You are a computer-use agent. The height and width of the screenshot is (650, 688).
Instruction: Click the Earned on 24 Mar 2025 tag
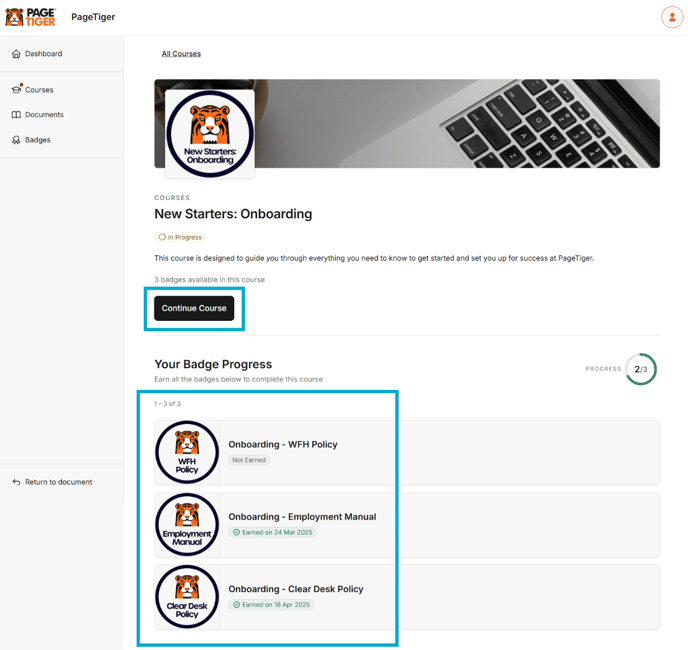click(x=272, y=532)
